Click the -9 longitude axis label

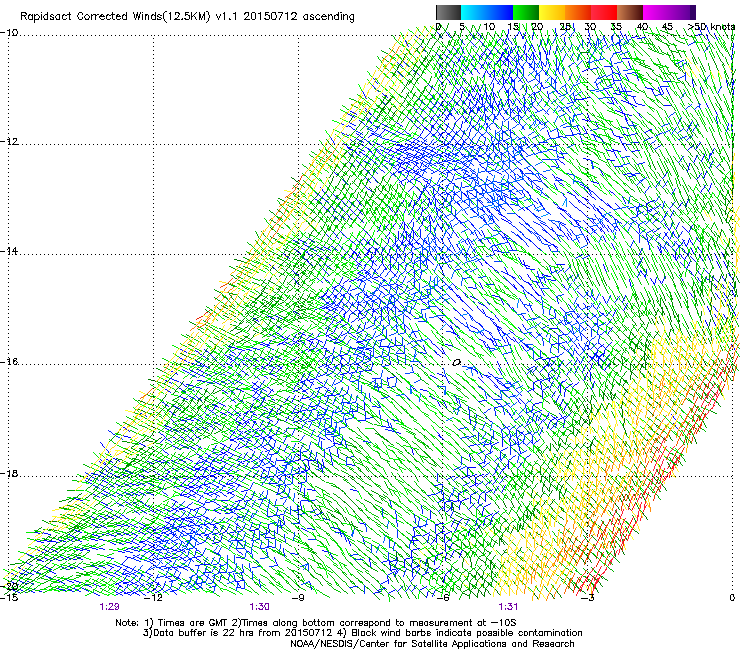(x=298, y=598)
